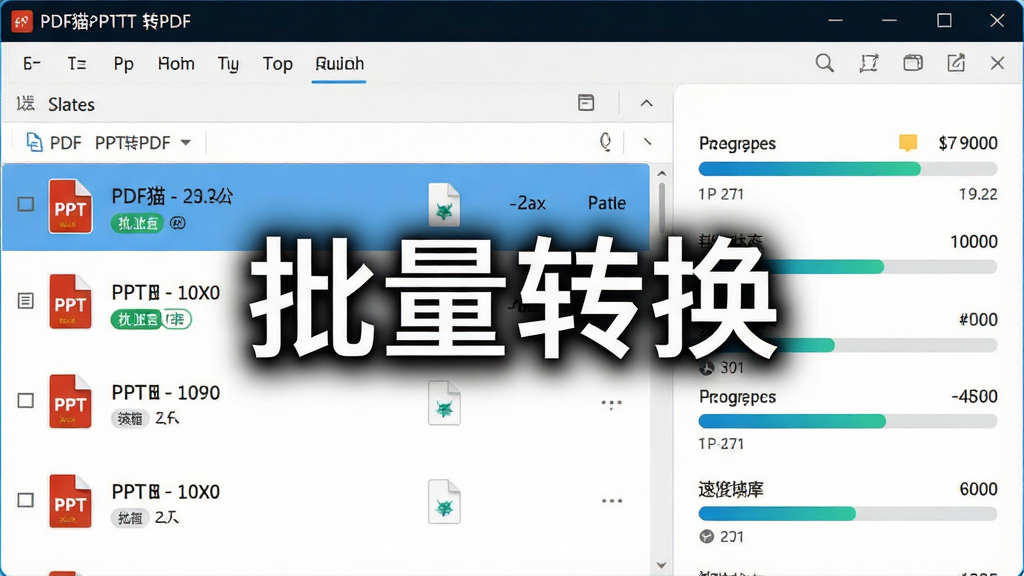Switch to the Ruioh tab
Viewport: 1024px width, 576px height.
coord(340,63)
